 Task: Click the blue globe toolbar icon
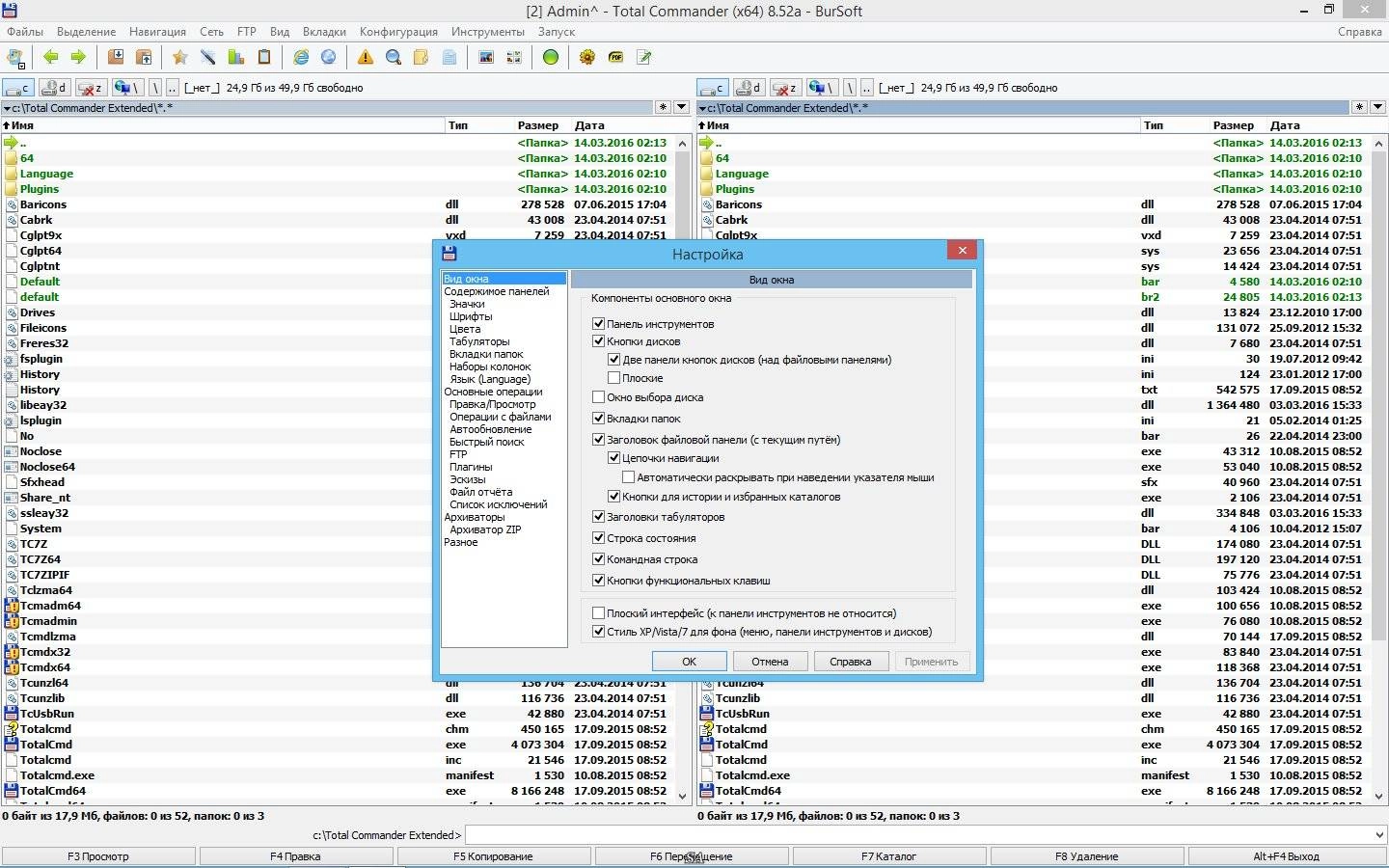[x=329, y=57]
